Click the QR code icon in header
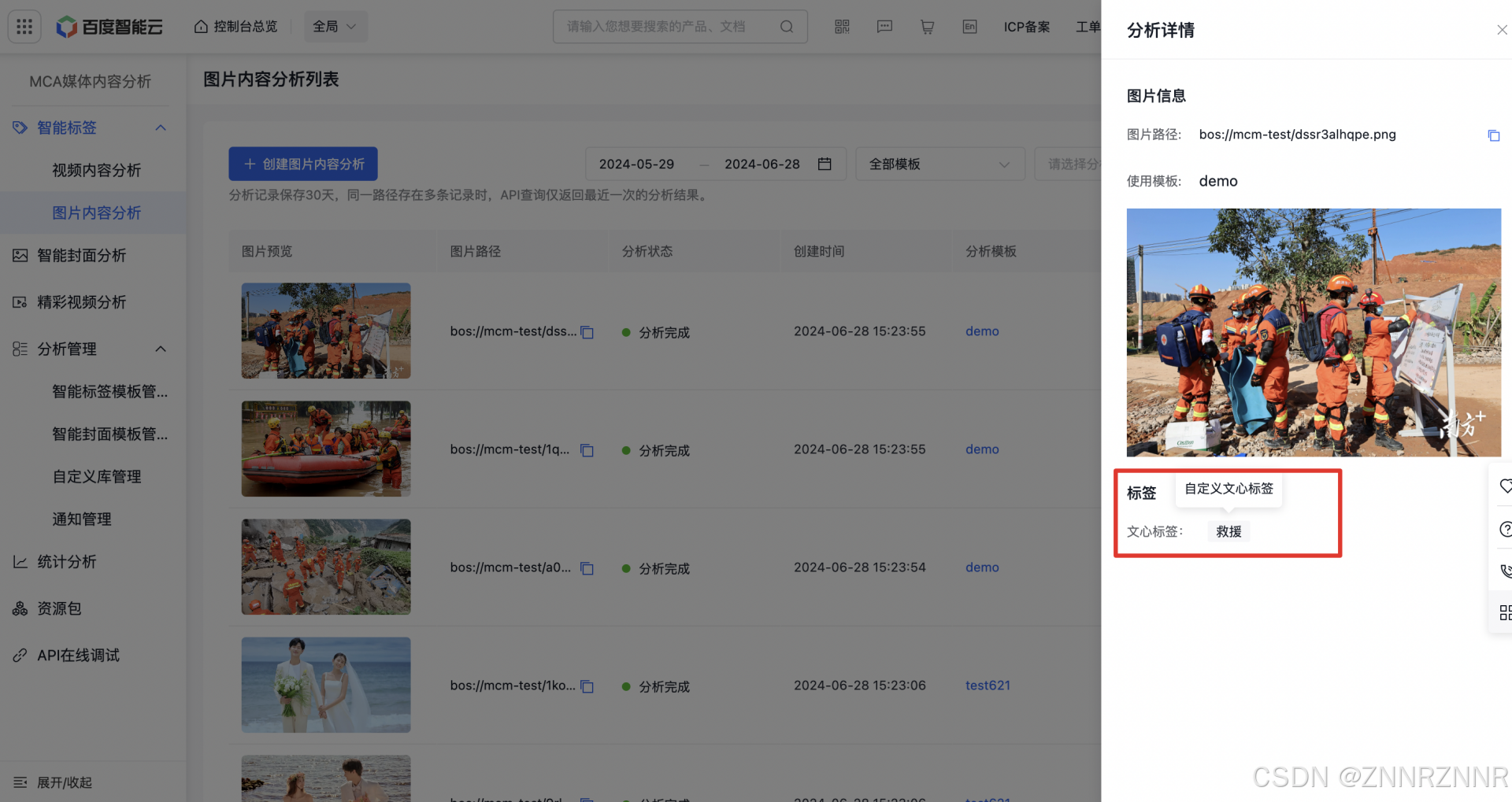 842,27
